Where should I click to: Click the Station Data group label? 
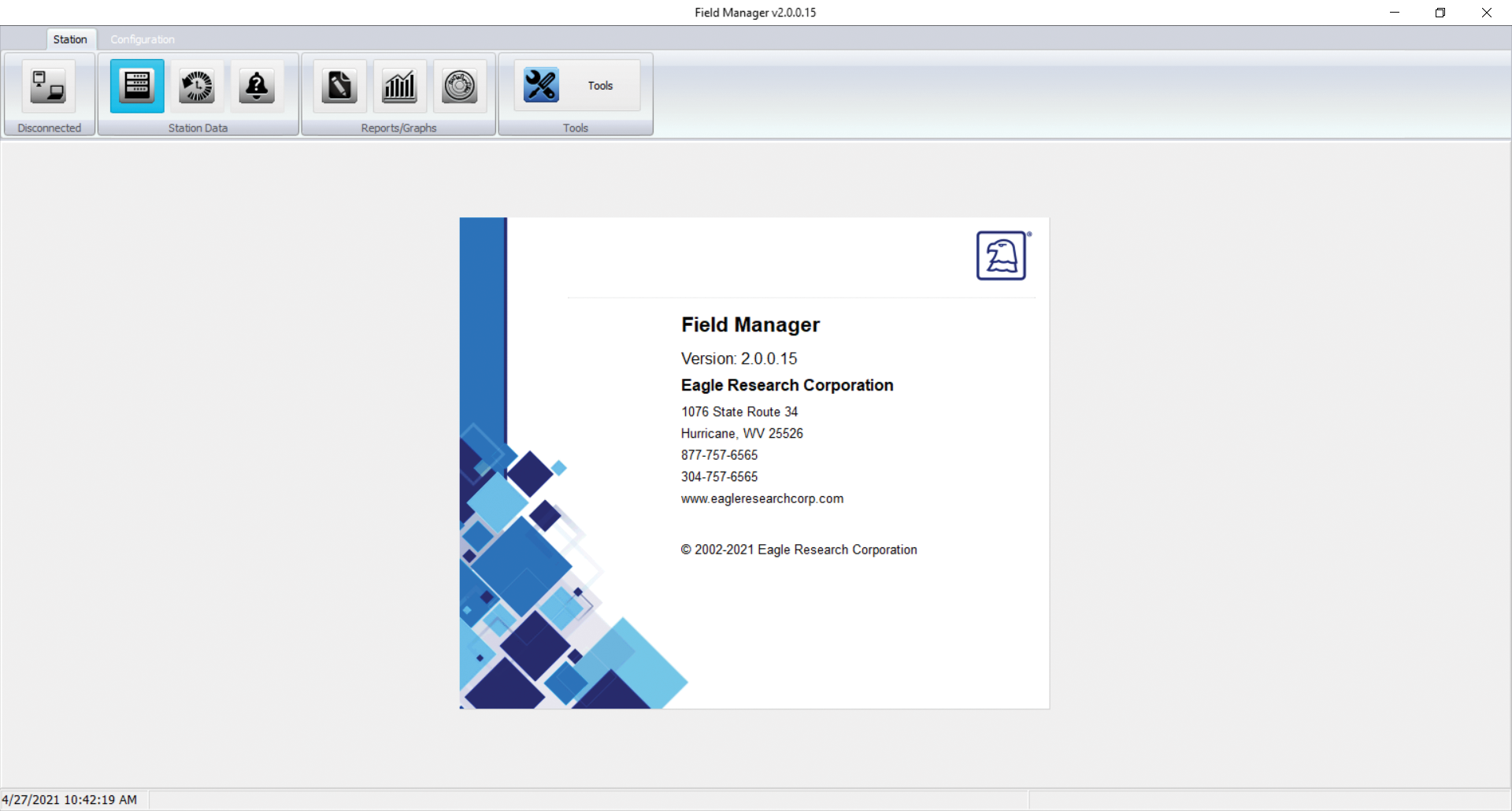coord(198,128)
